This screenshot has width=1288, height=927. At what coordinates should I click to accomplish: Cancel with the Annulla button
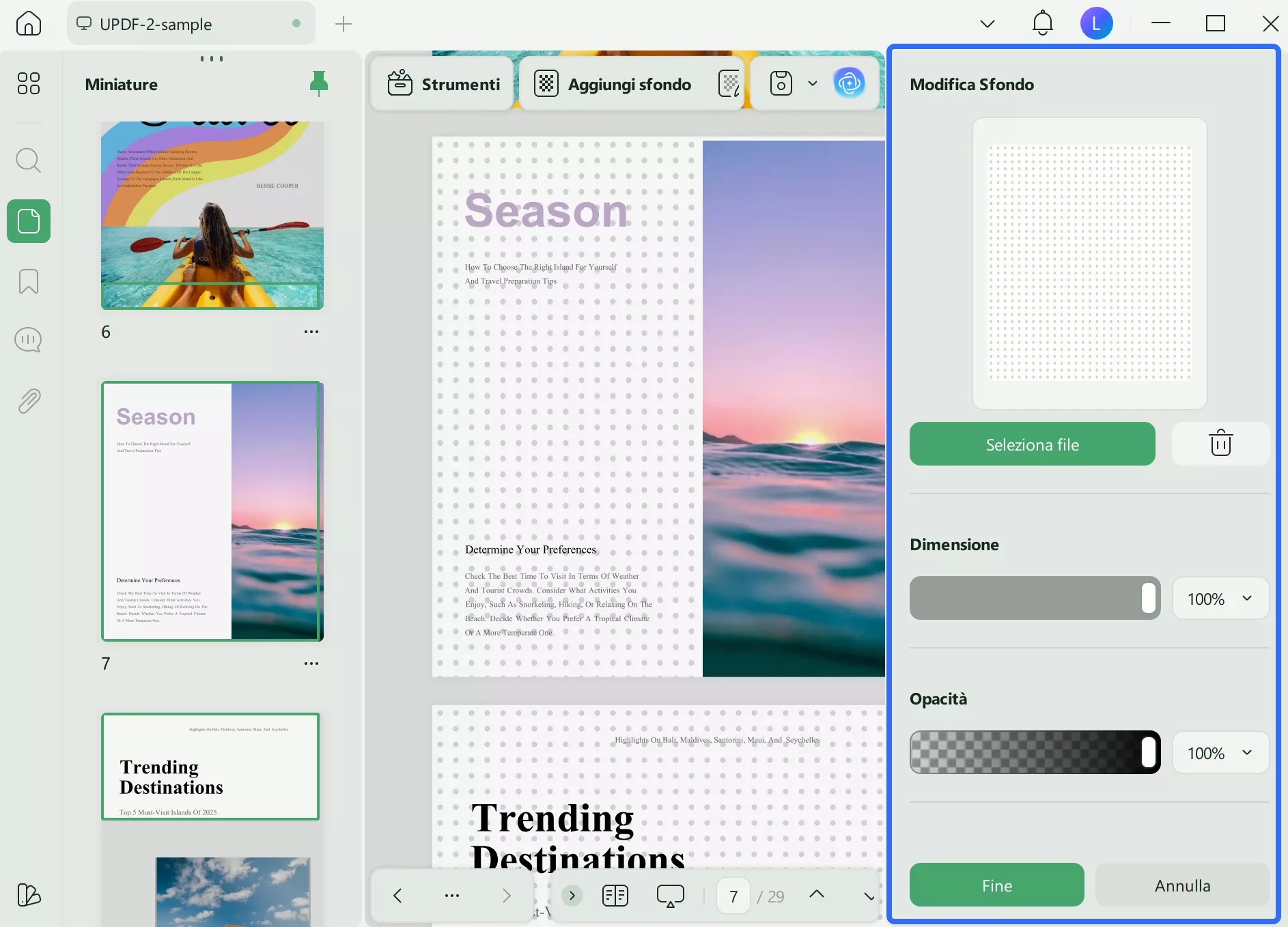point(1182,885)
